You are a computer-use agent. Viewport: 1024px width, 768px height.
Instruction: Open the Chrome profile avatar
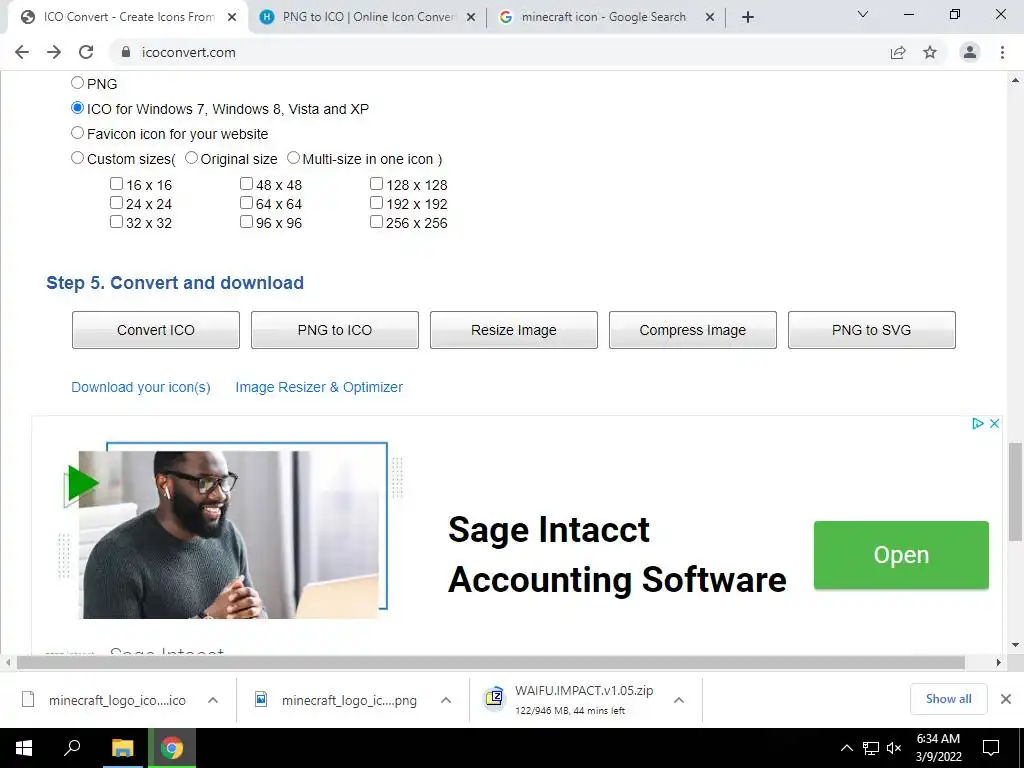970,52
